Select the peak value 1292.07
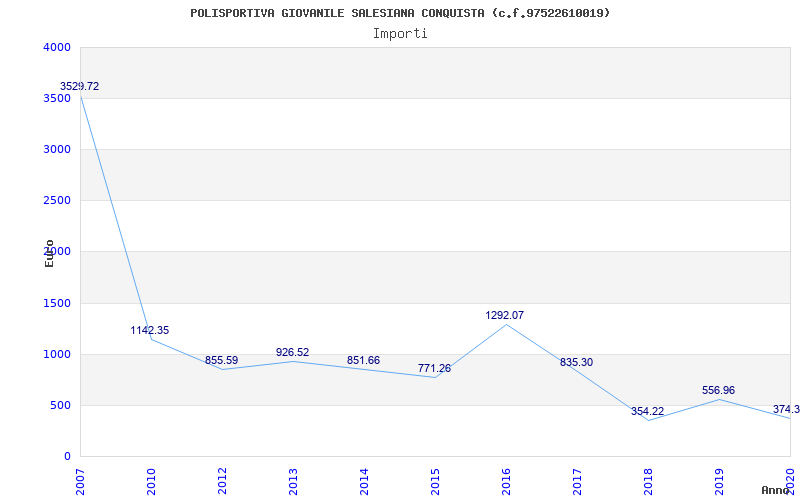This screenshot has height=500, width=800. (505, 315)
